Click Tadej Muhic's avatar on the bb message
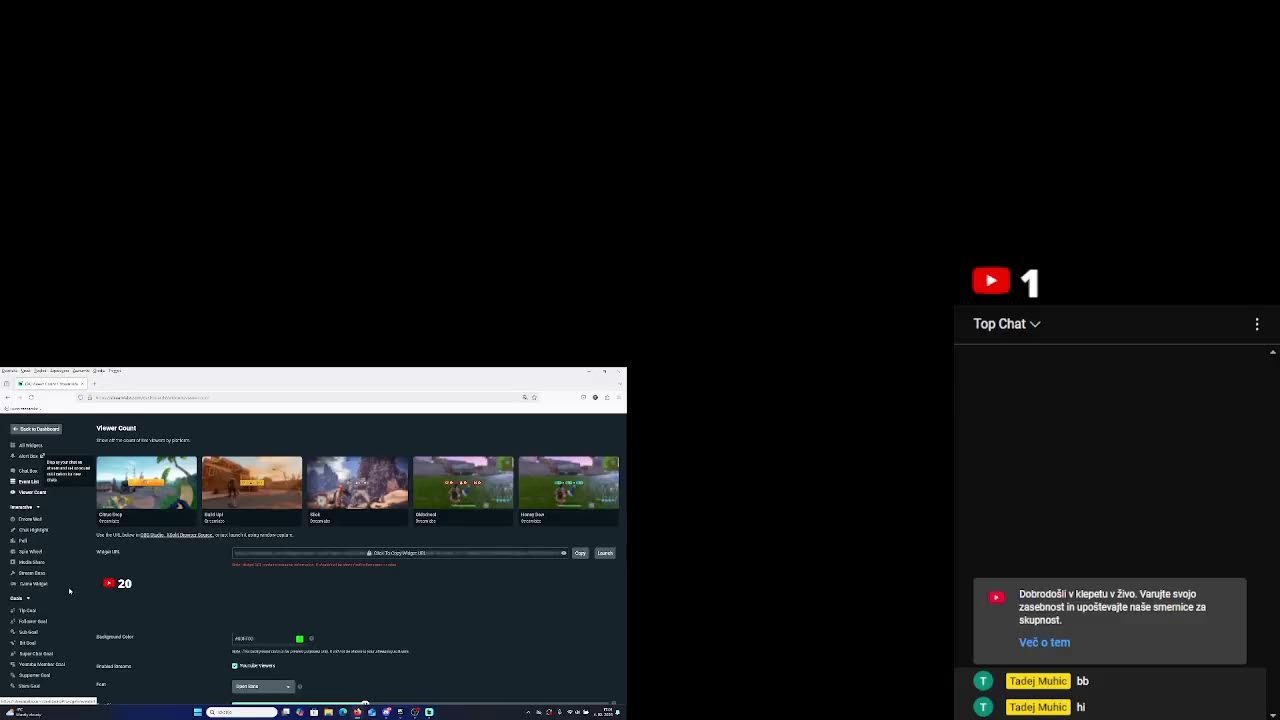1280x720 pixels. pos(984,681)
